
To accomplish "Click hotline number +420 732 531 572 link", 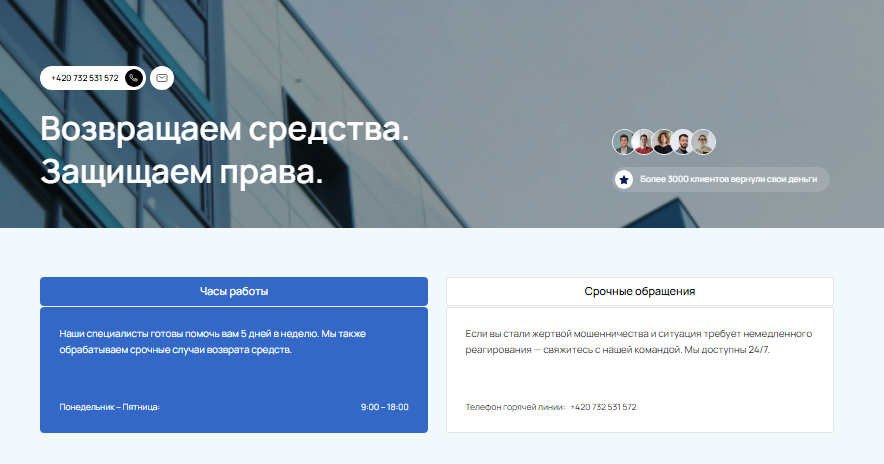I will point(603,407).
